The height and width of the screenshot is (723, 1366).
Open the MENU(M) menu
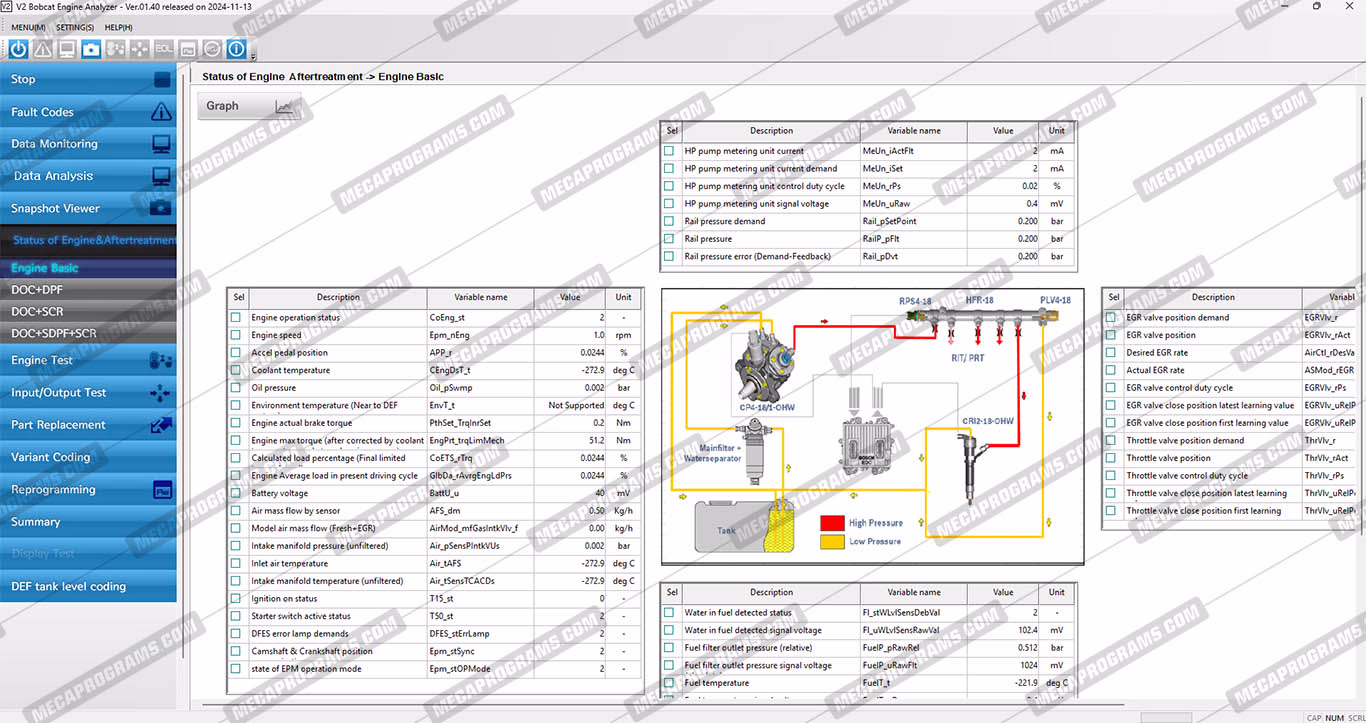[x=28, y=27]
